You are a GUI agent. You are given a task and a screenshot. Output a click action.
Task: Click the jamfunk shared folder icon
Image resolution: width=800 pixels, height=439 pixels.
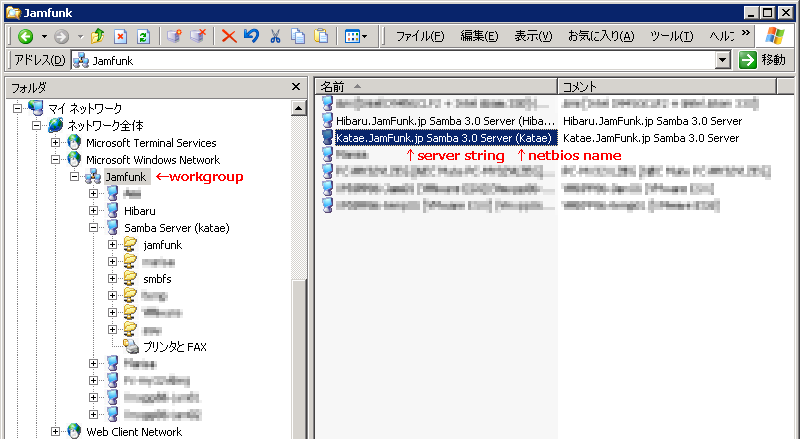[x=131, y=245]
